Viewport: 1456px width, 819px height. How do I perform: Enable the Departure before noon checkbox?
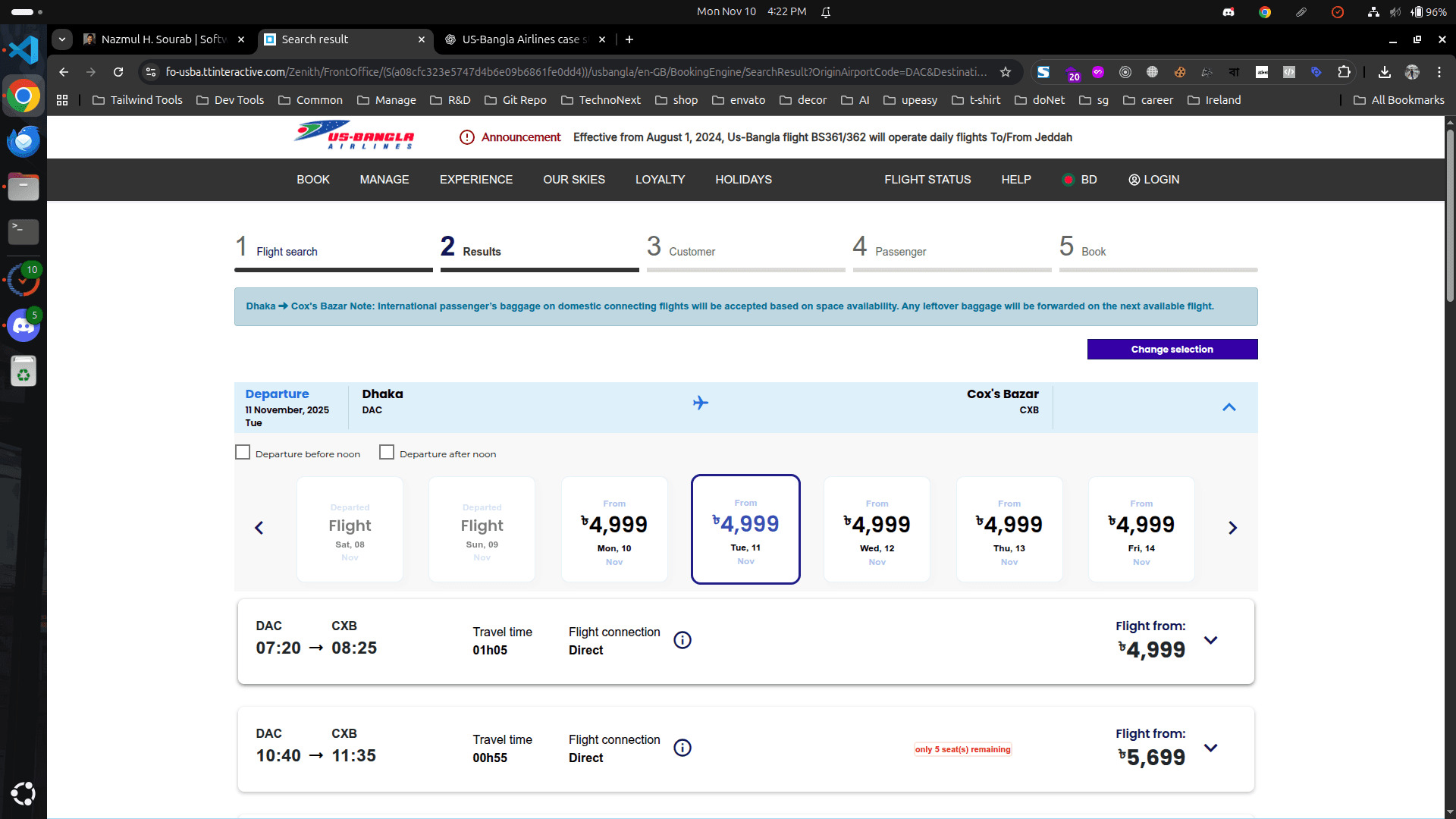pyautogui.click(x=242, y=451)
